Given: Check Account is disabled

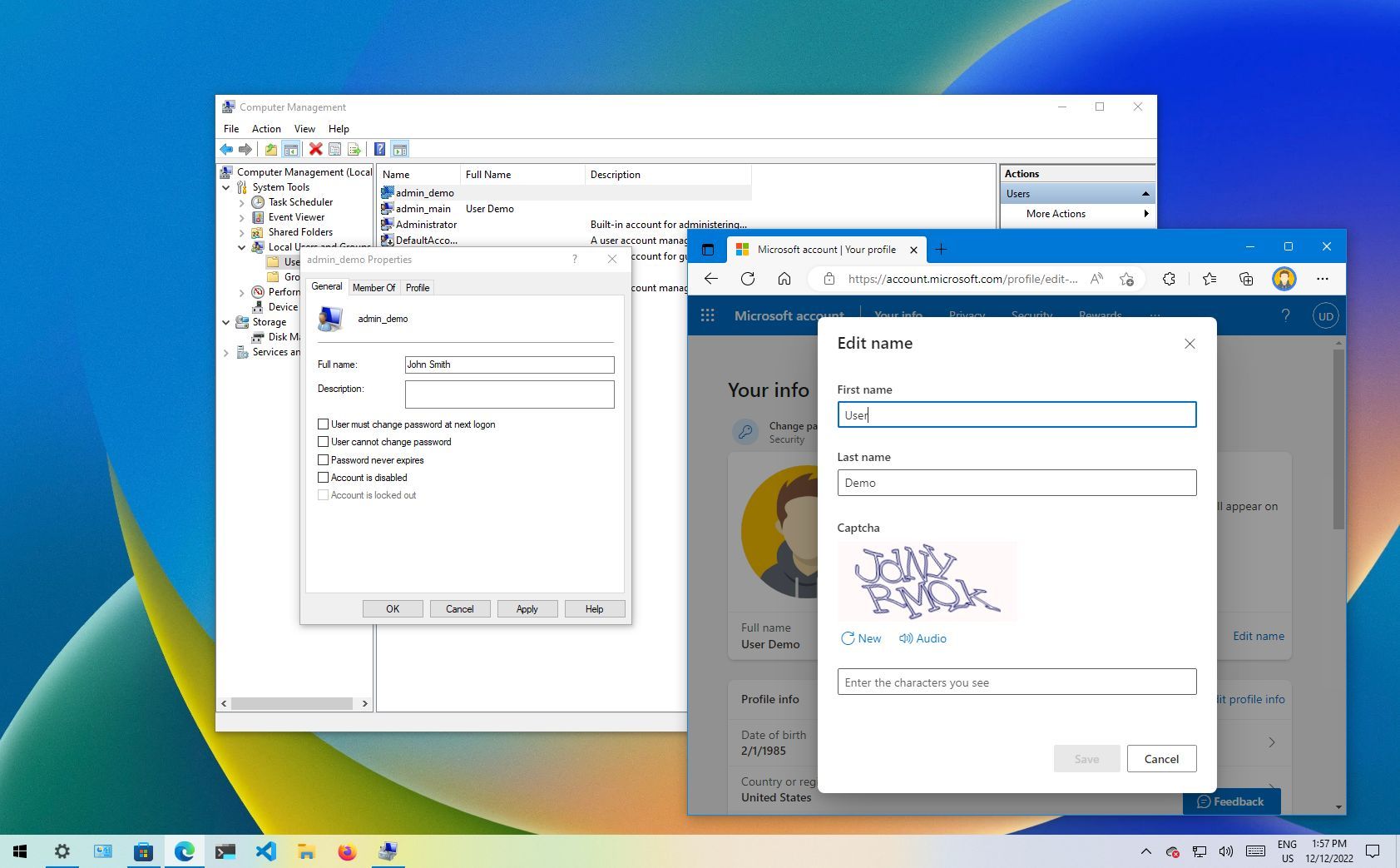Looking at the screenshot, I should coord(324,477).
